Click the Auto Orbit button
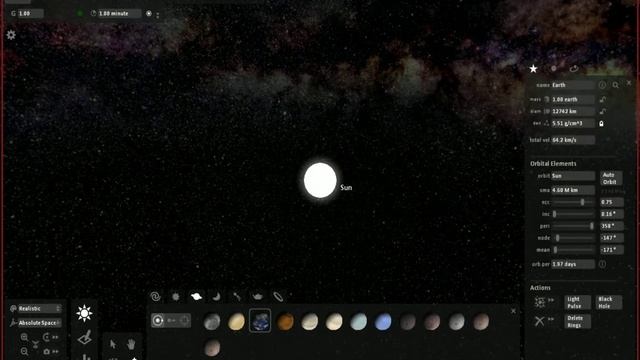The image size is (640, 360). (x=611, y=178)
